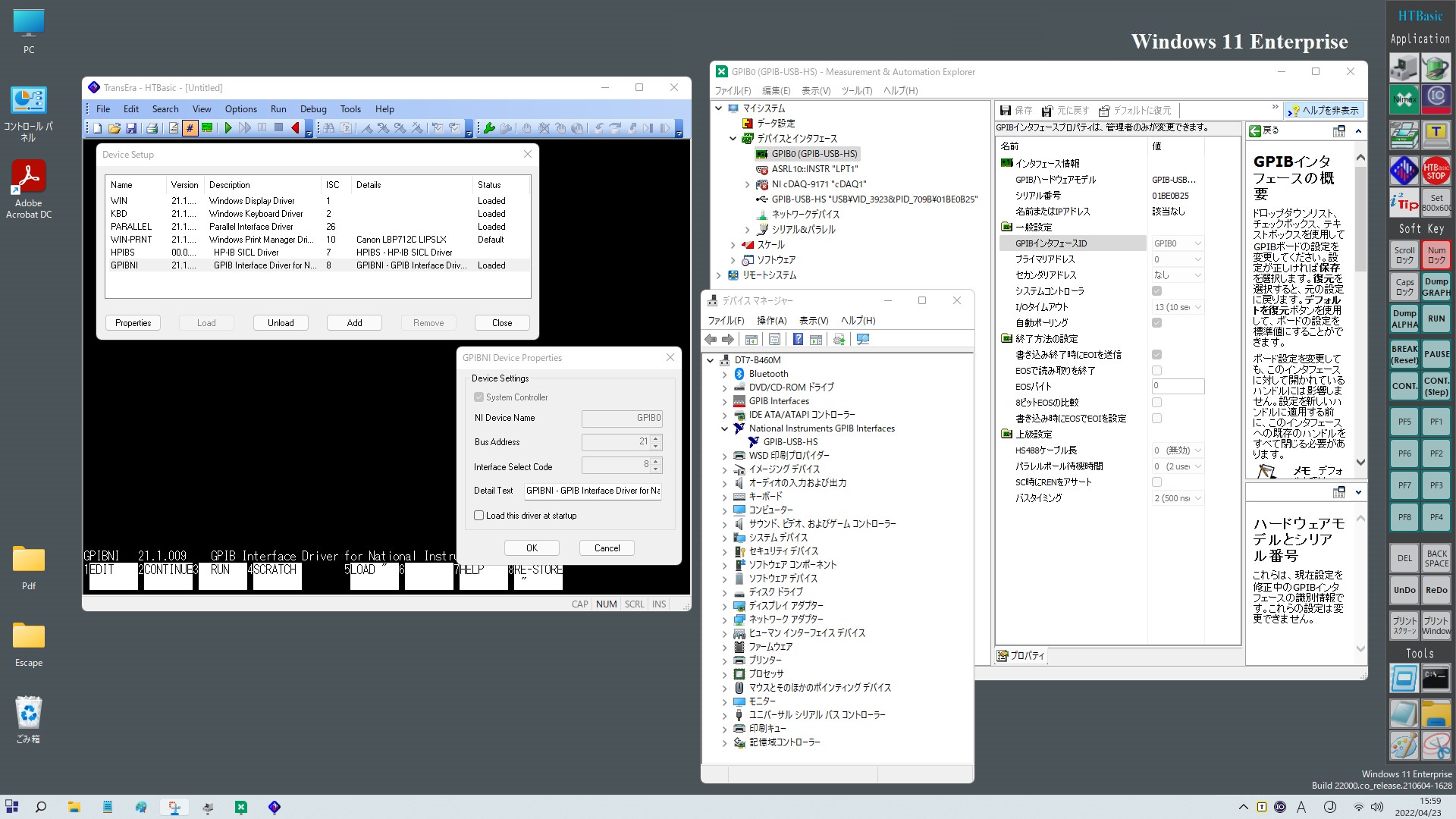The image size is (1456, 819).
Task: Click New file icon in HTBasic toolbar
Action: pos(98,128)
